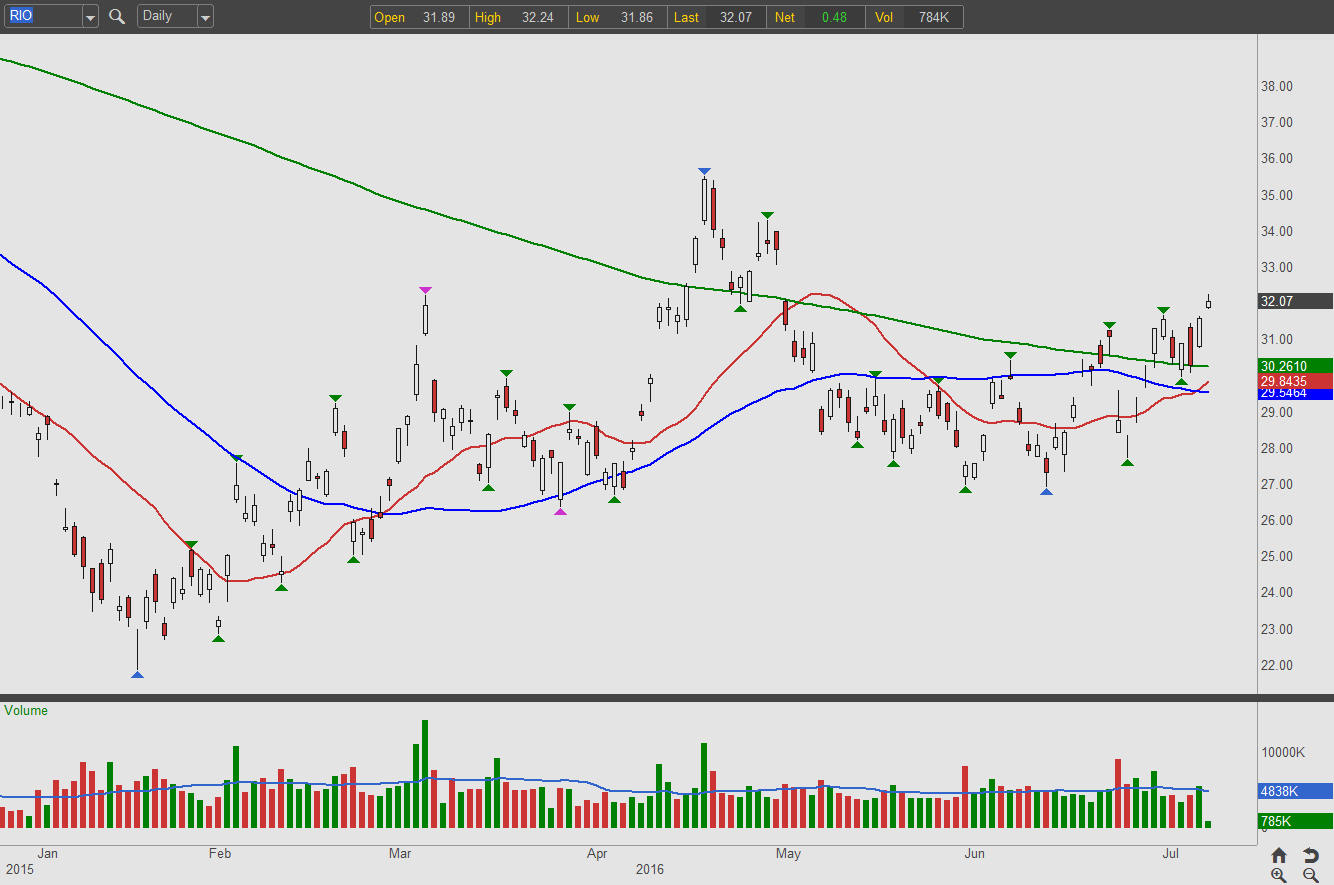The width and height of the screenshot is (1334, 885).
Task: Click the Vol value 784K
Action: (933, 17)
